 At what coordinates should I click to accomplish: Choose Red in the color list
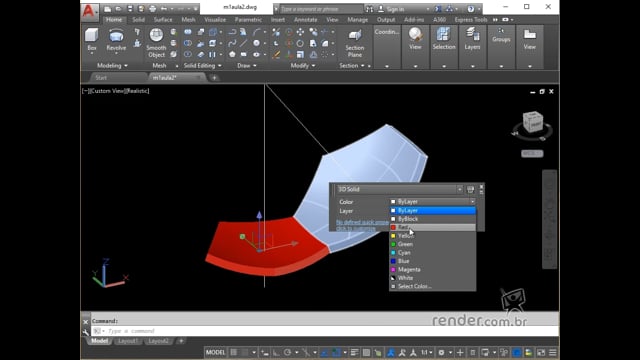coord(433,227)
